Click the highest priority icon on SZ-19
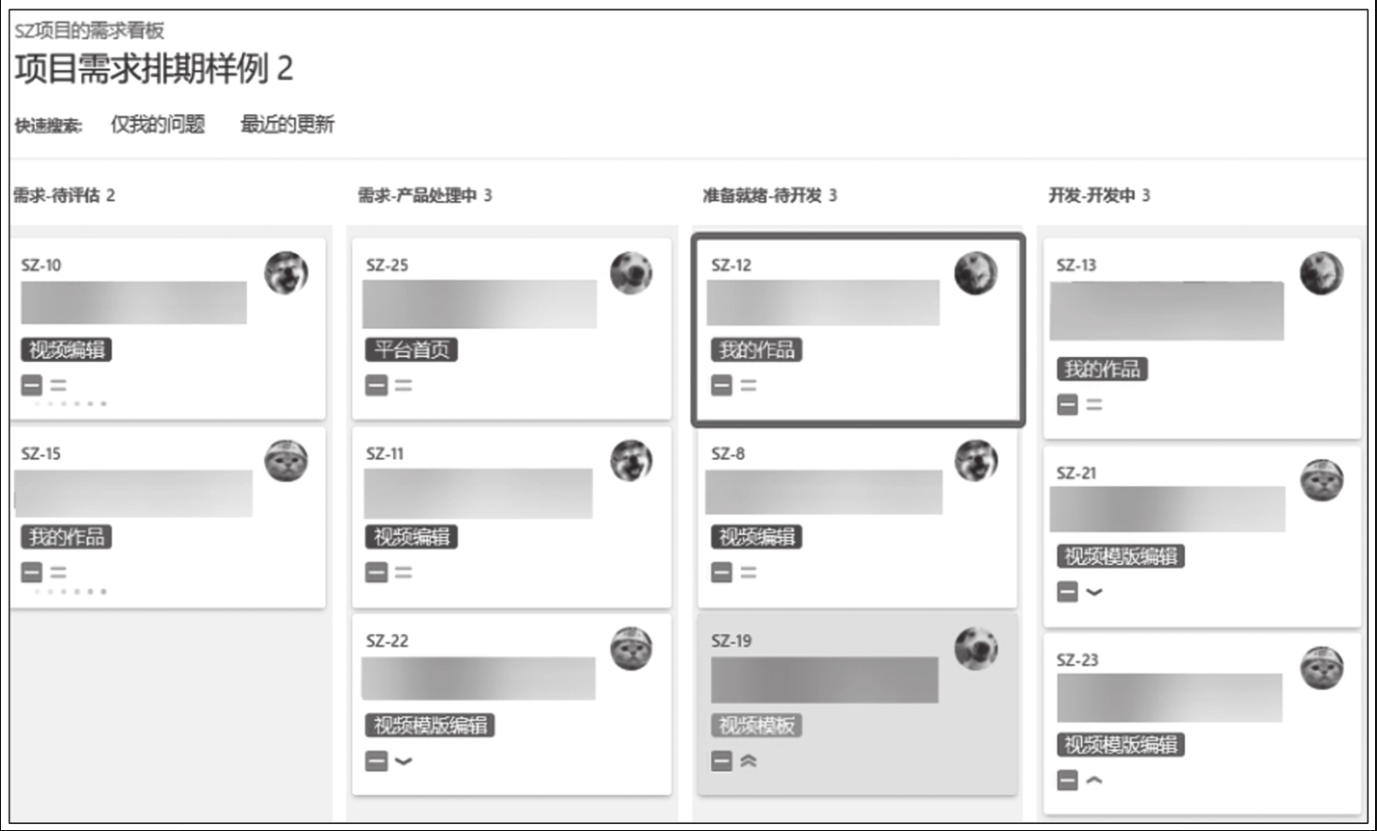This screenshot has width=1377, height=831. [748, 761]
